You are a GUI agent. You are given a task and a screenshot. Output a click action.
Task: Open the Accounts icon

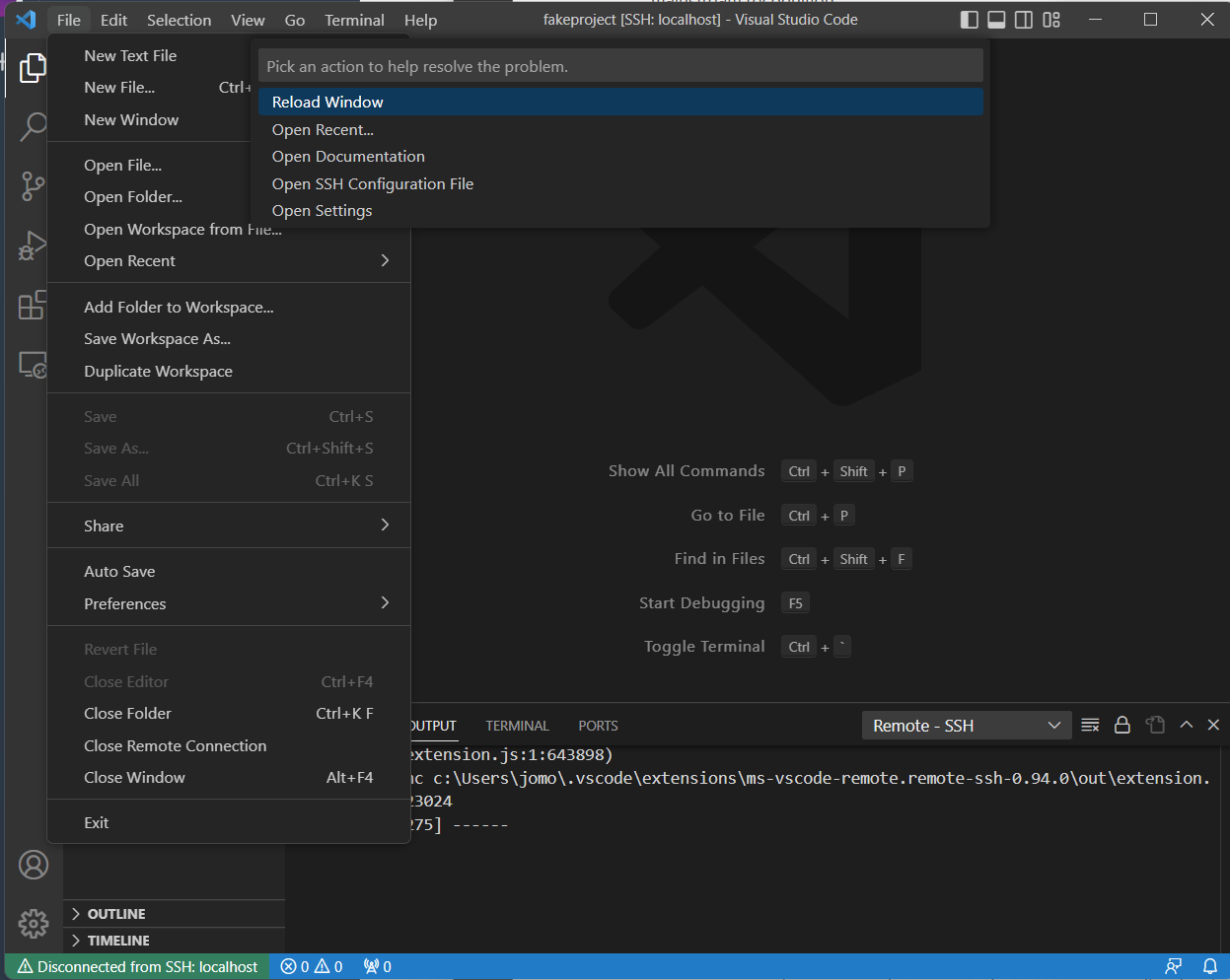[34, 865]
